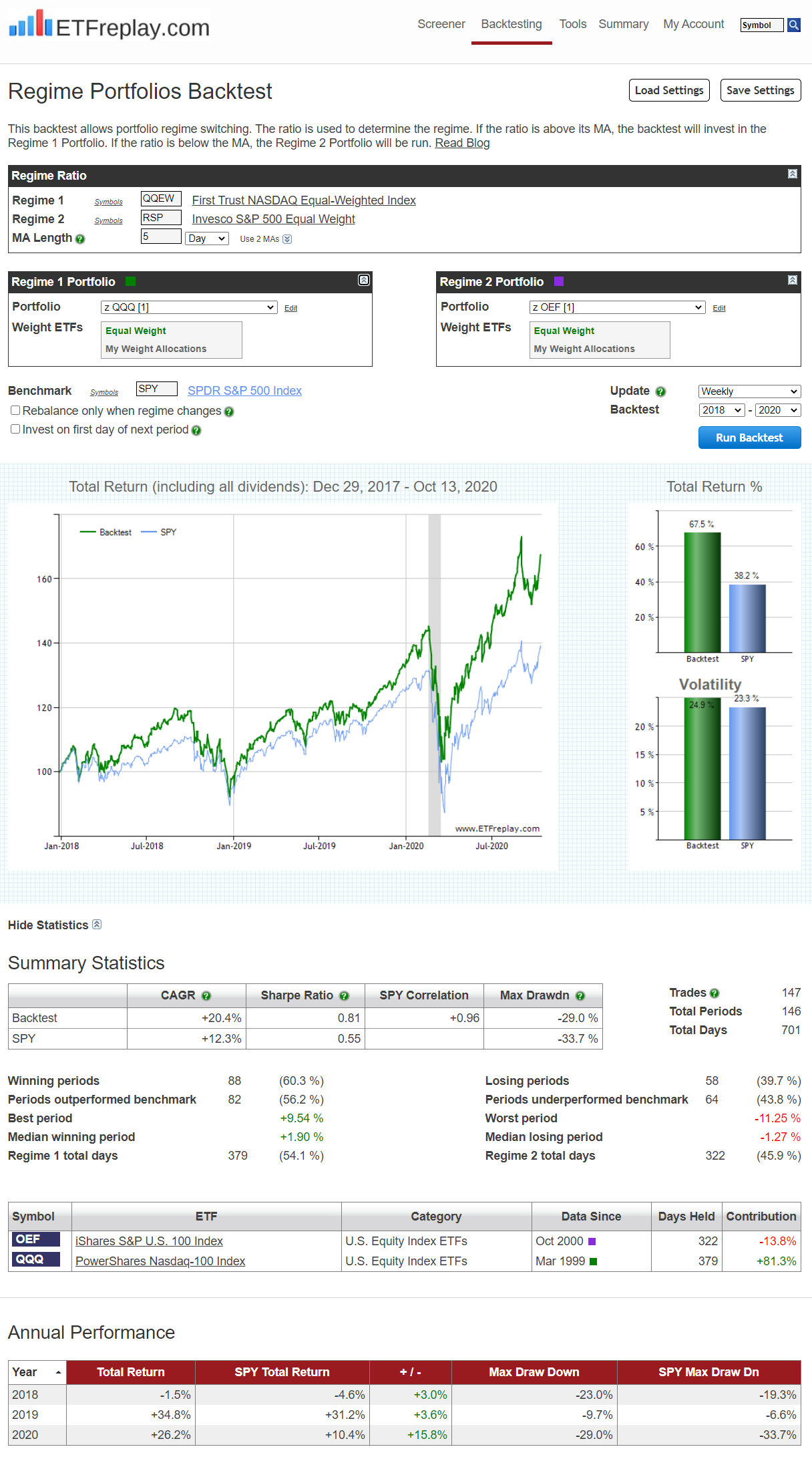Click purple marker next to Oct 2000
The height and width of the screenshot is (1459, 812).
tap(592, 1241)
